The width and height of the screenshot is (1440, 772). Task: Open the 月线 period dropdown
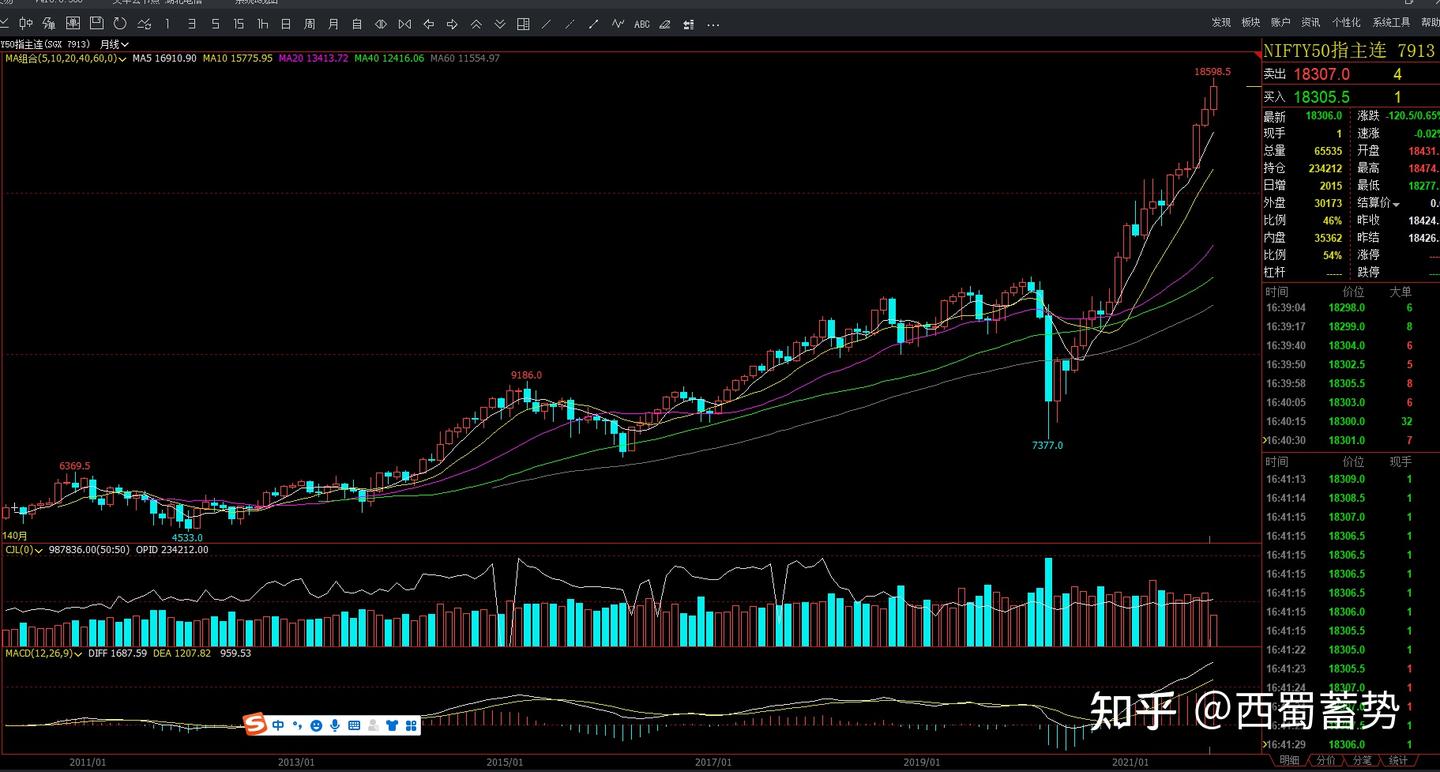114,44
